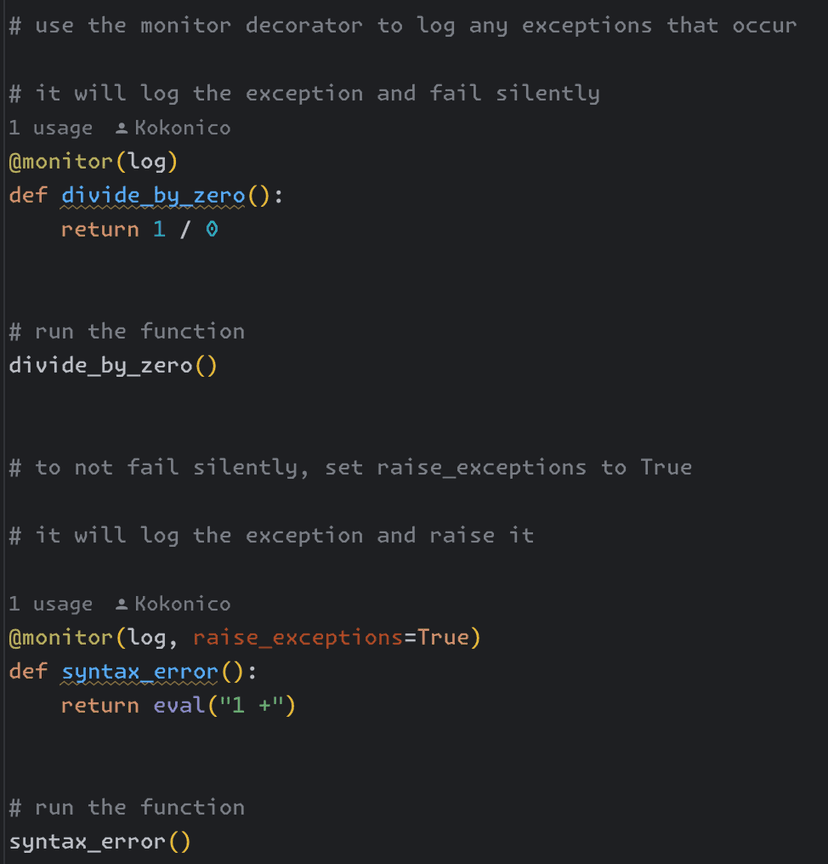Click Kokonico author label above divide_by_zero
The height and width of the screenshot is (864, 828).
point(182,128)
